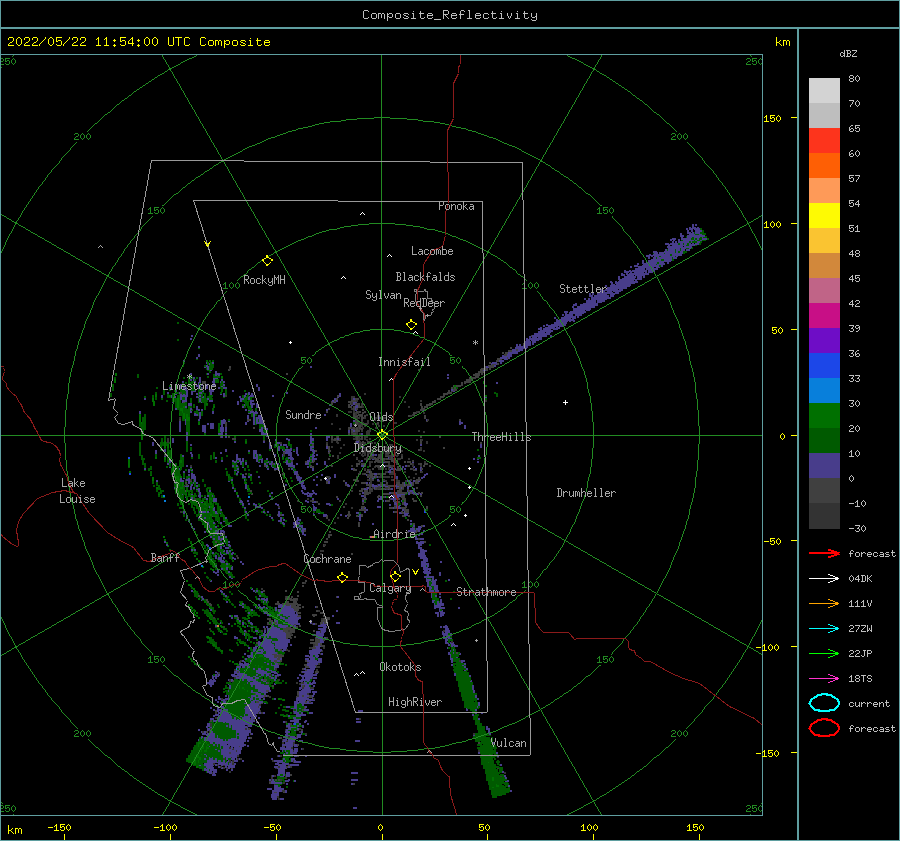The height and width of the screenshot is (841, 900).
Task: Click the magenta 18TS arrow icon
Action: click(824, 679)
